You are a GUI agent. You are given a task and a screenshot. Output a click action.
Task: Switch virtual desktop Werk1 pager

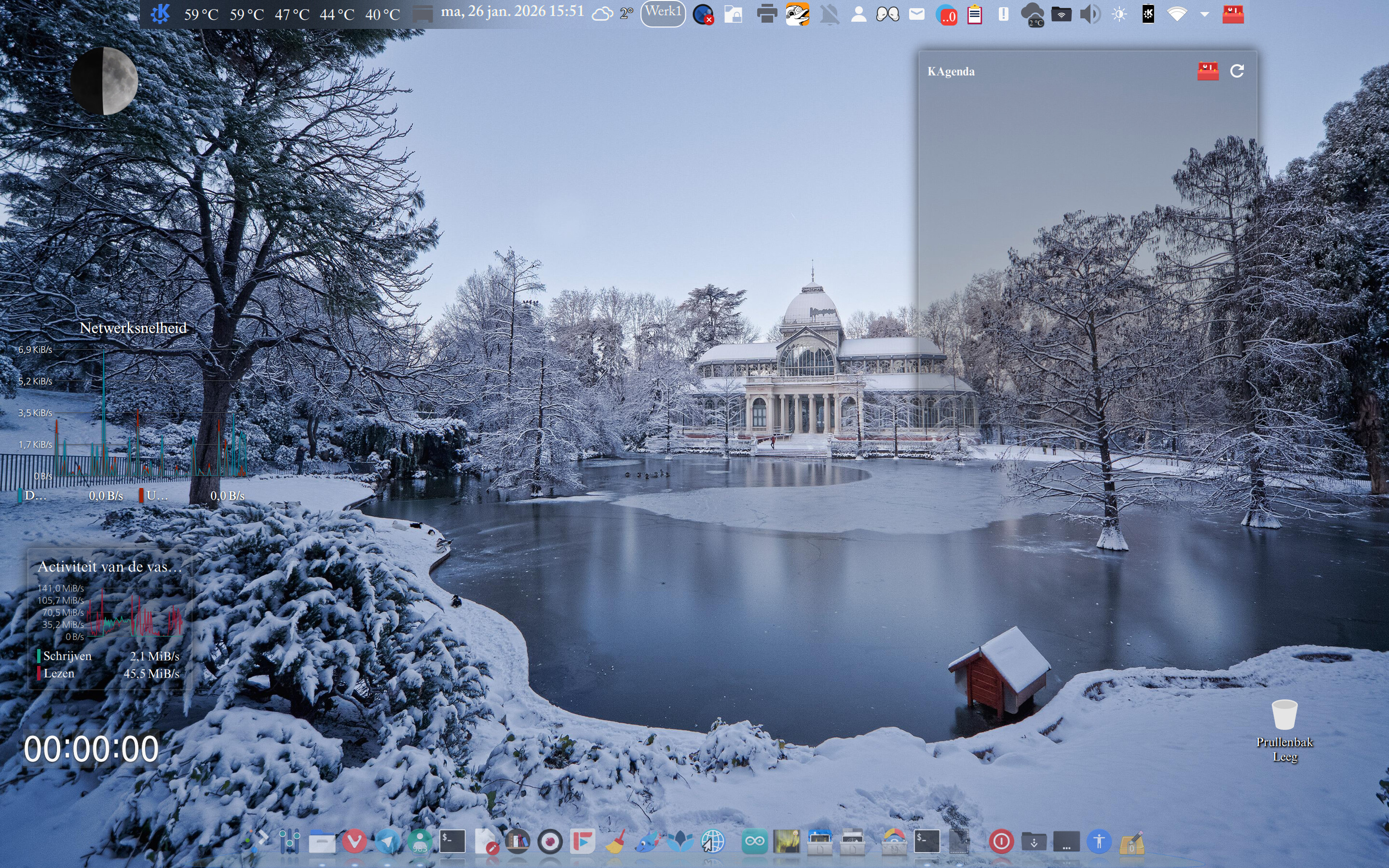(663, 13)
